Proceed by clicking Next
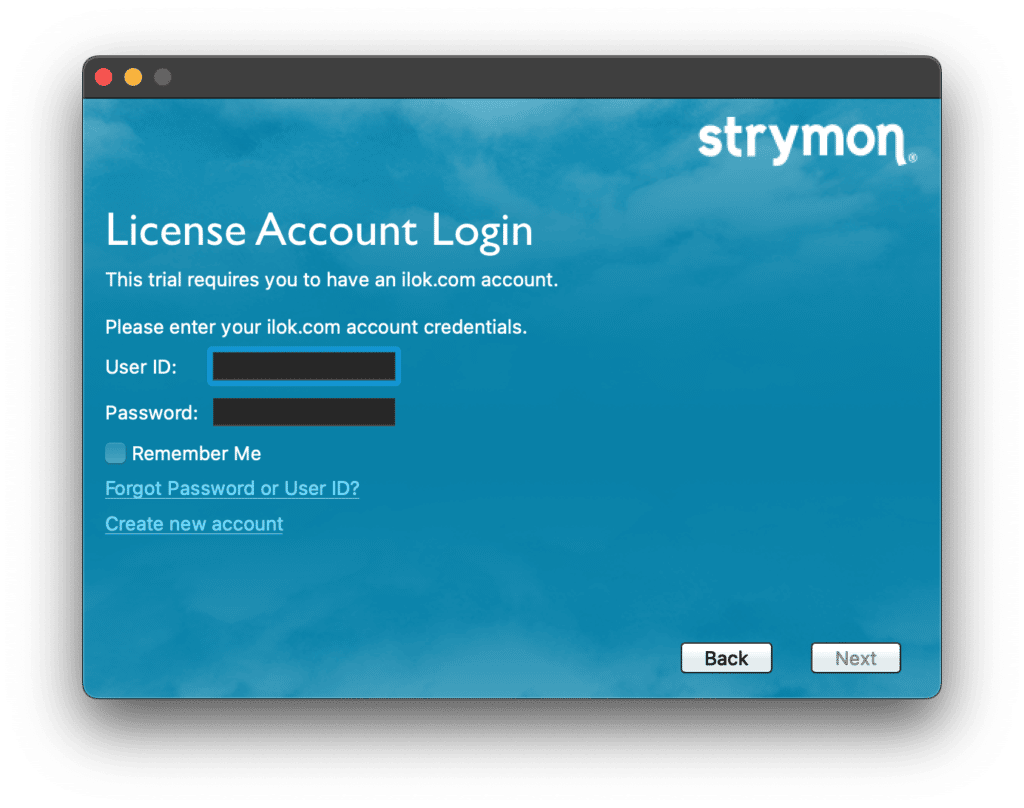 (855, 658)
